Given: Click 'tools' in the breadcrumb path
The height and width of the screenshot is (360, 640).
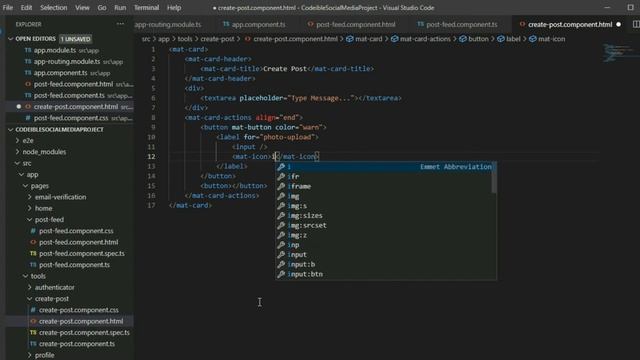Looking at the screenshot, I should click(x=184, y=39).
